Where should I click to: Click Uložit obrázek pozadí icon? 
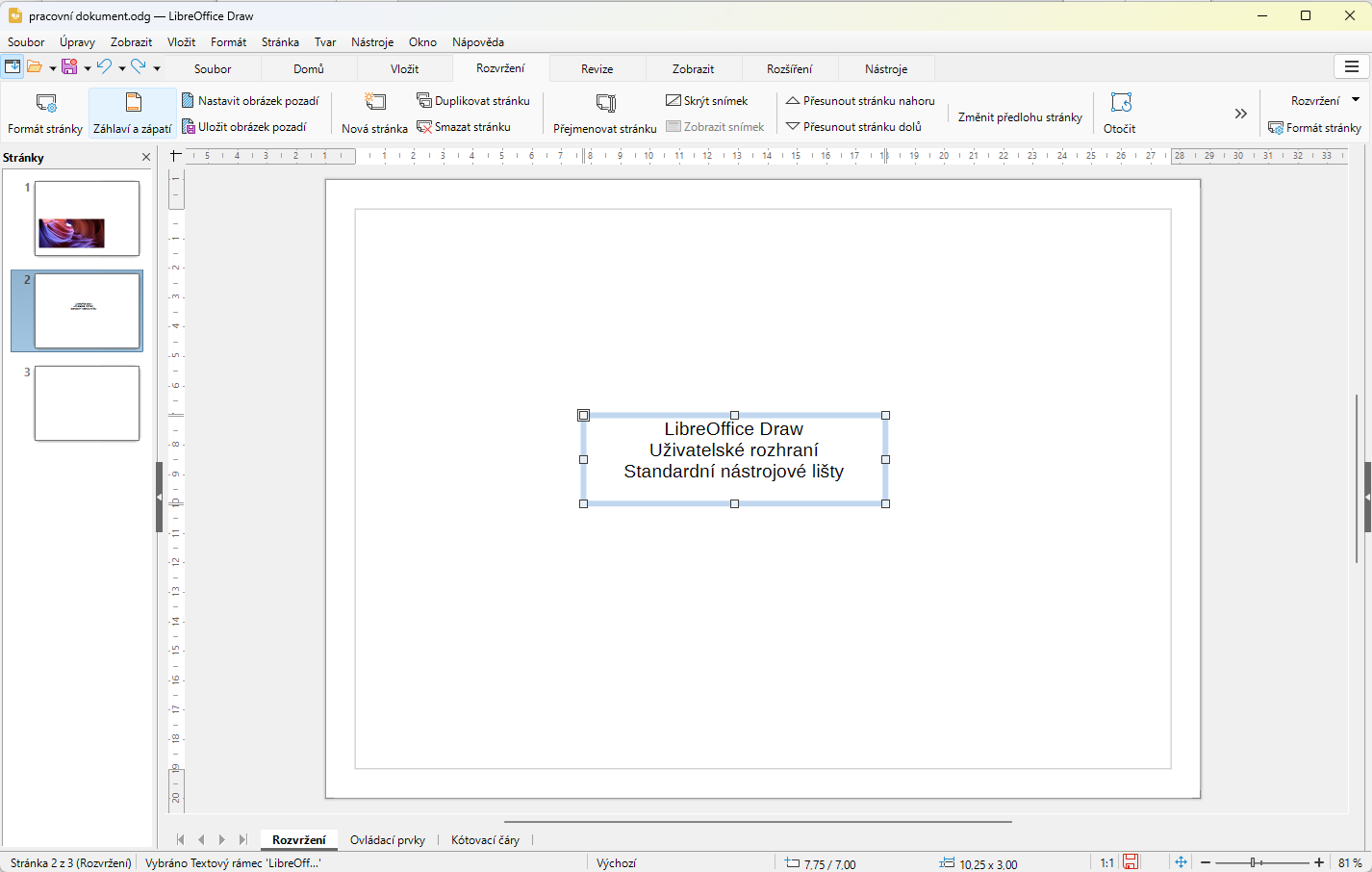click(x=189, y=126)
